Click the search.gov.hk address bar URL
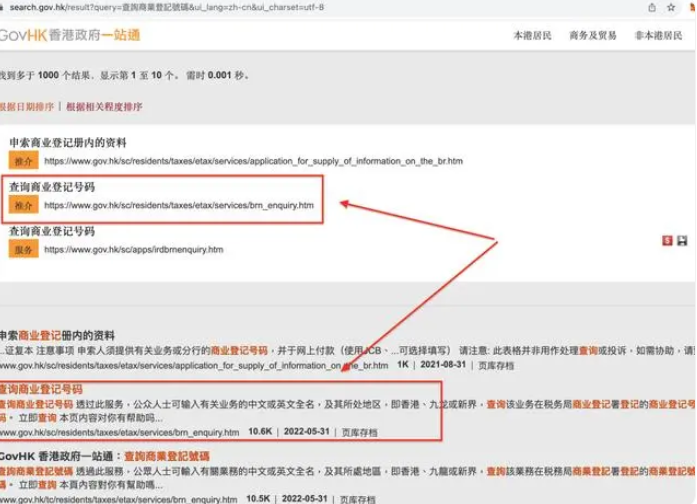The height and width of the screenshot is (504, 697). [x=167, y=7]
